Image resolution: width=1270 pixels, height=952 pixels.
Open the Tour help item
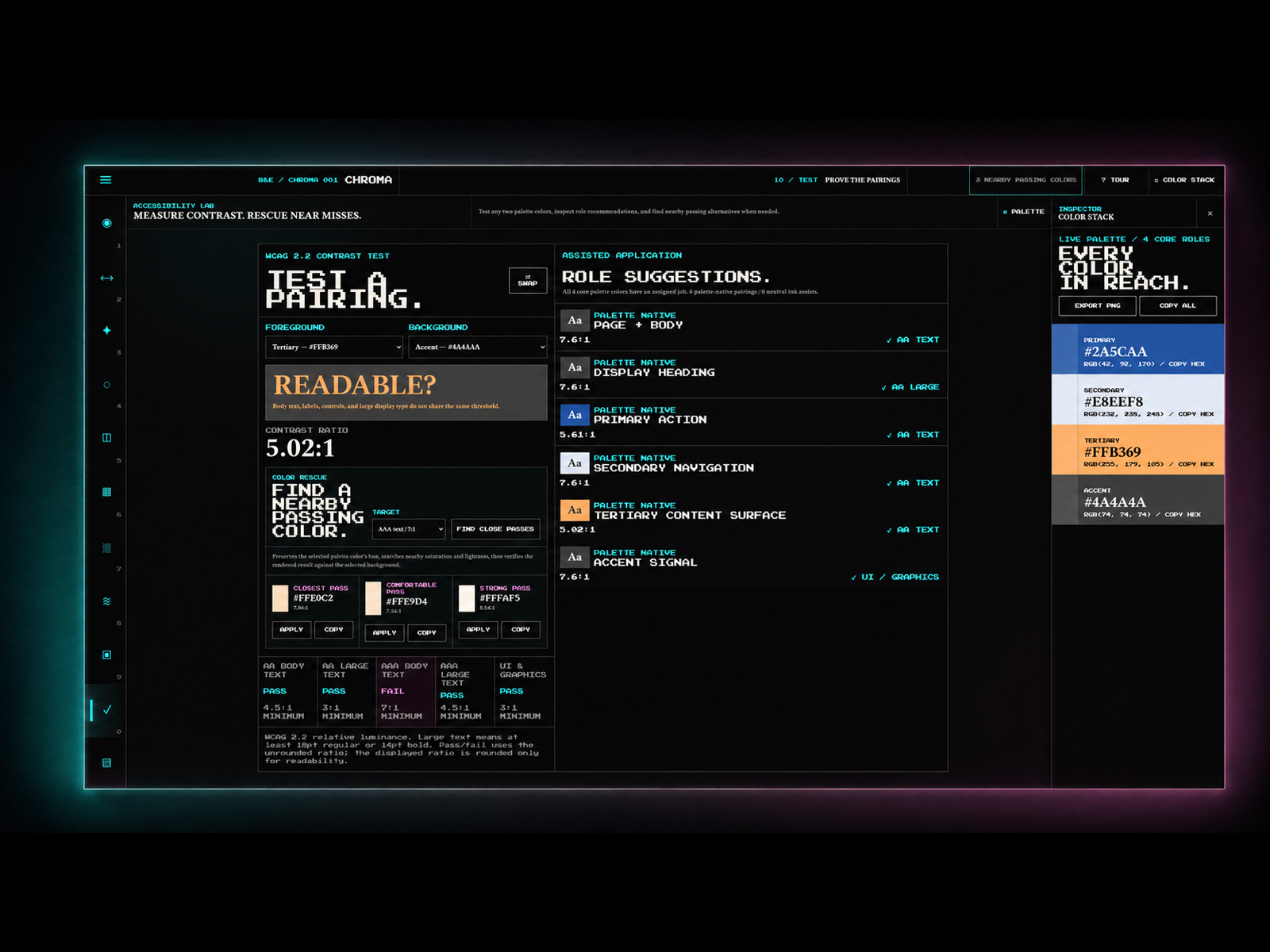click(x=1114, y=180)
